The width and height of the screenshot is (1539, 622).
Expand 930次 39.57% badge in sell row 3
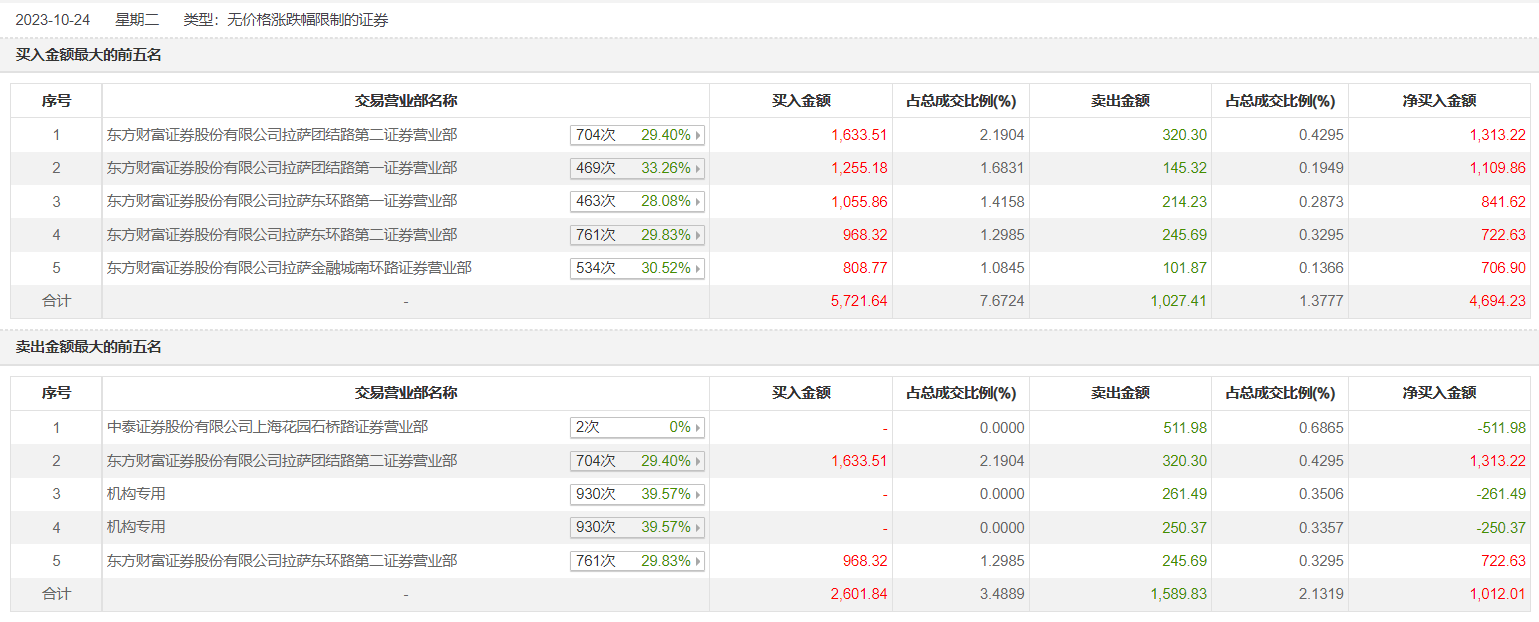pos(637,494)
